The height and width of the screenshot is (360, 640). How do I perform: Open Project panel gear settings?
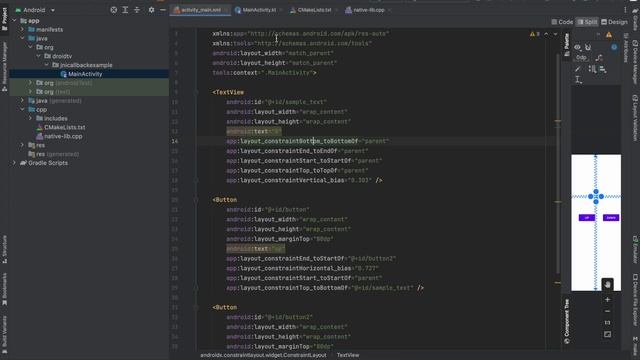[x=151, y=10]
